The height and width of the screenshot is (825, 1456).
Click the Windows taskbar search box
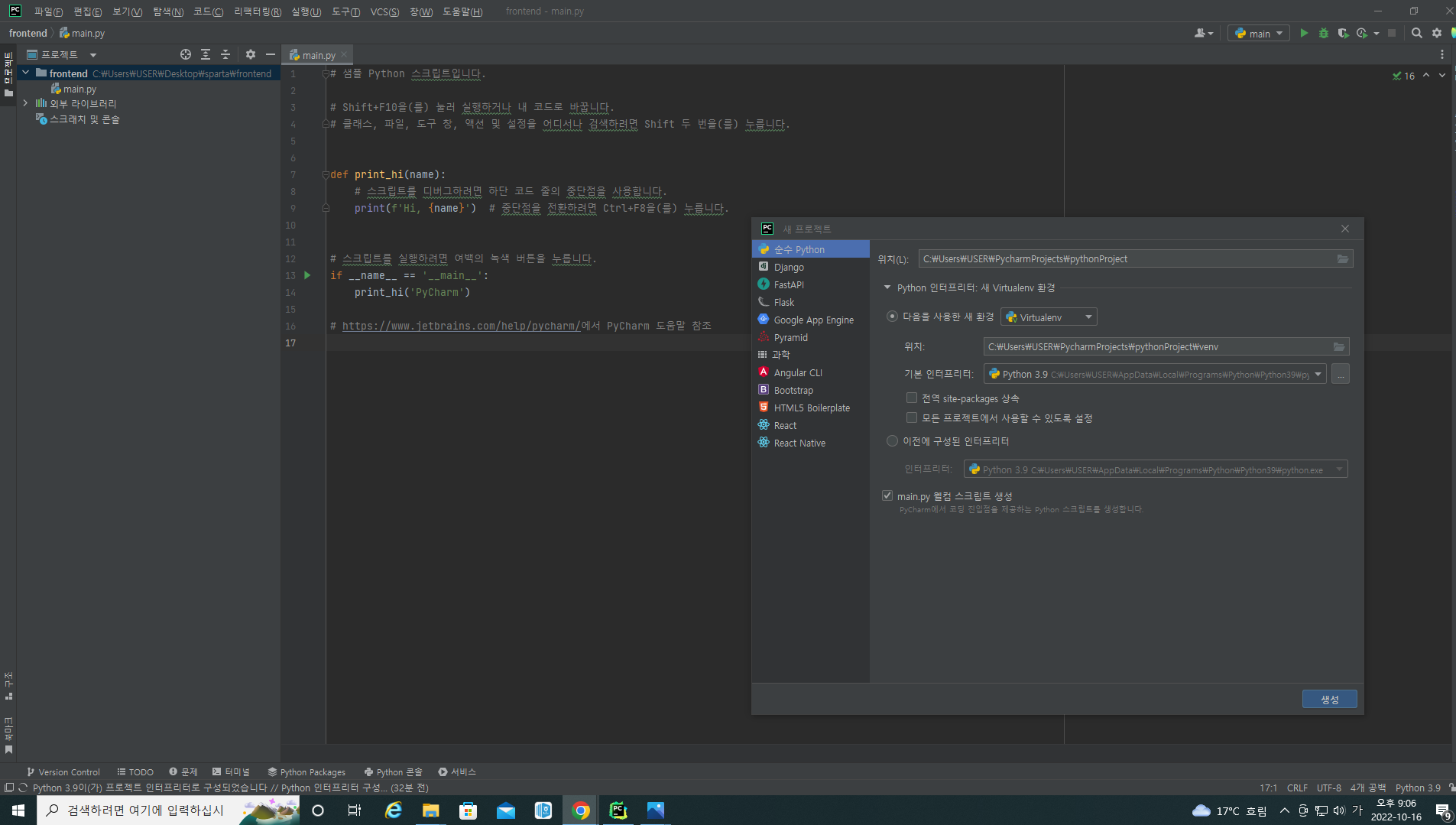pos(168,810)
